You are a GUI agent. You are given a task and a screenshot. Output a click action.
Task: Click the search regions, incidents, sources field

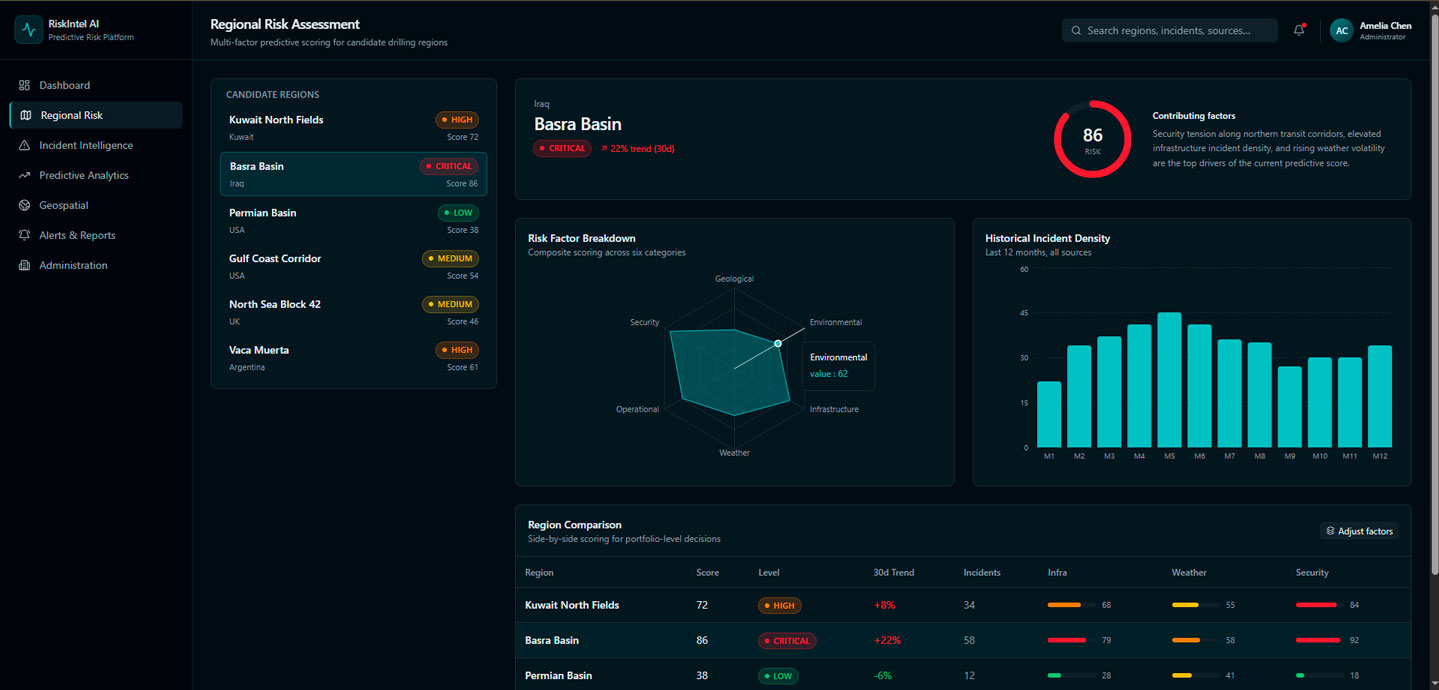tap(1169, 31)
